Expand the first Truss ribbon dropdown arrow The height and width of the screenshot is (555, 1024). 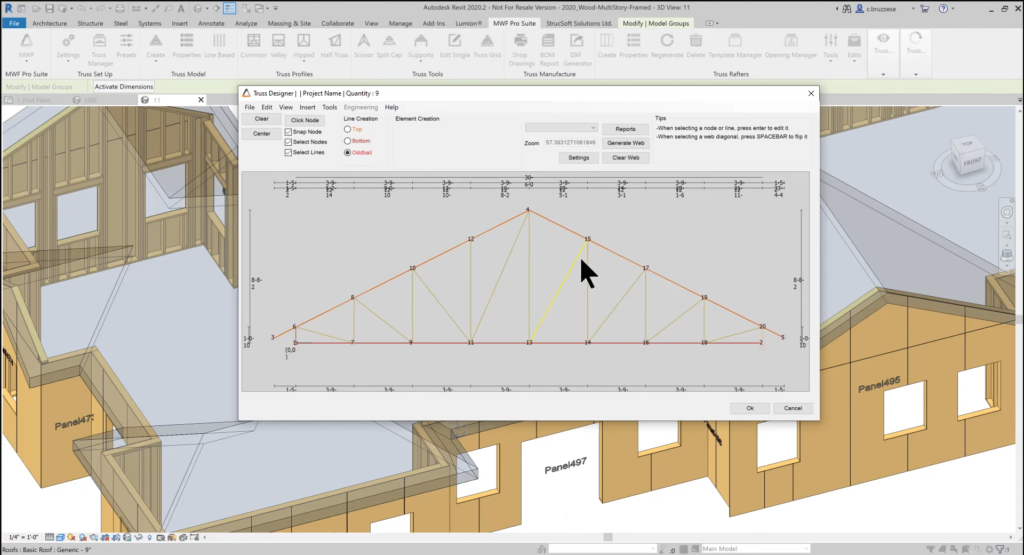[x=883, y=74]
